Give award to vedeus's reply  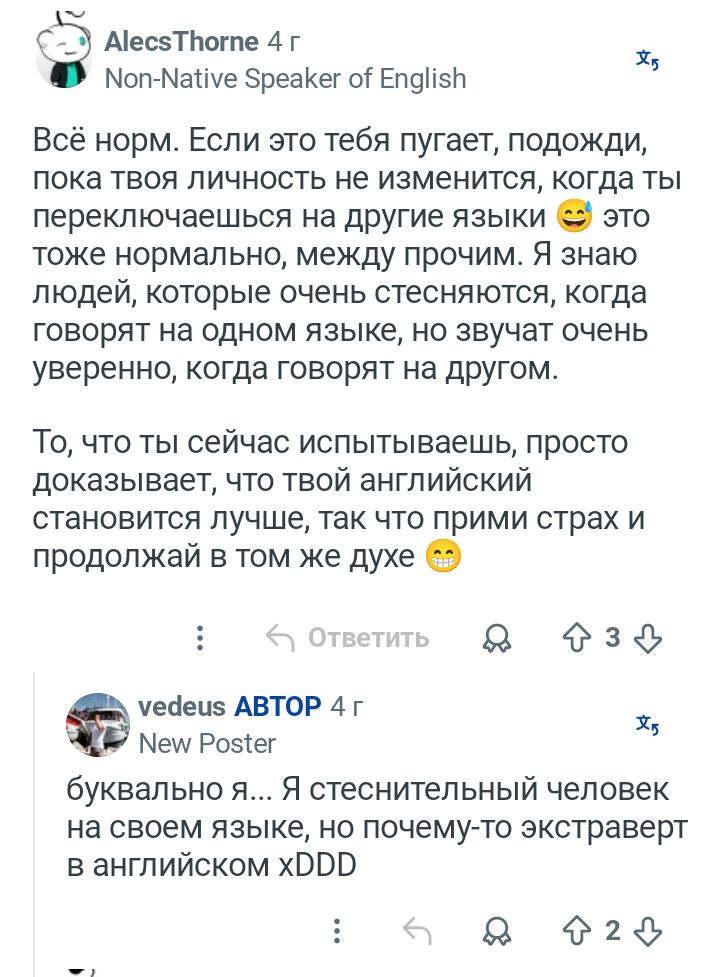496,931
